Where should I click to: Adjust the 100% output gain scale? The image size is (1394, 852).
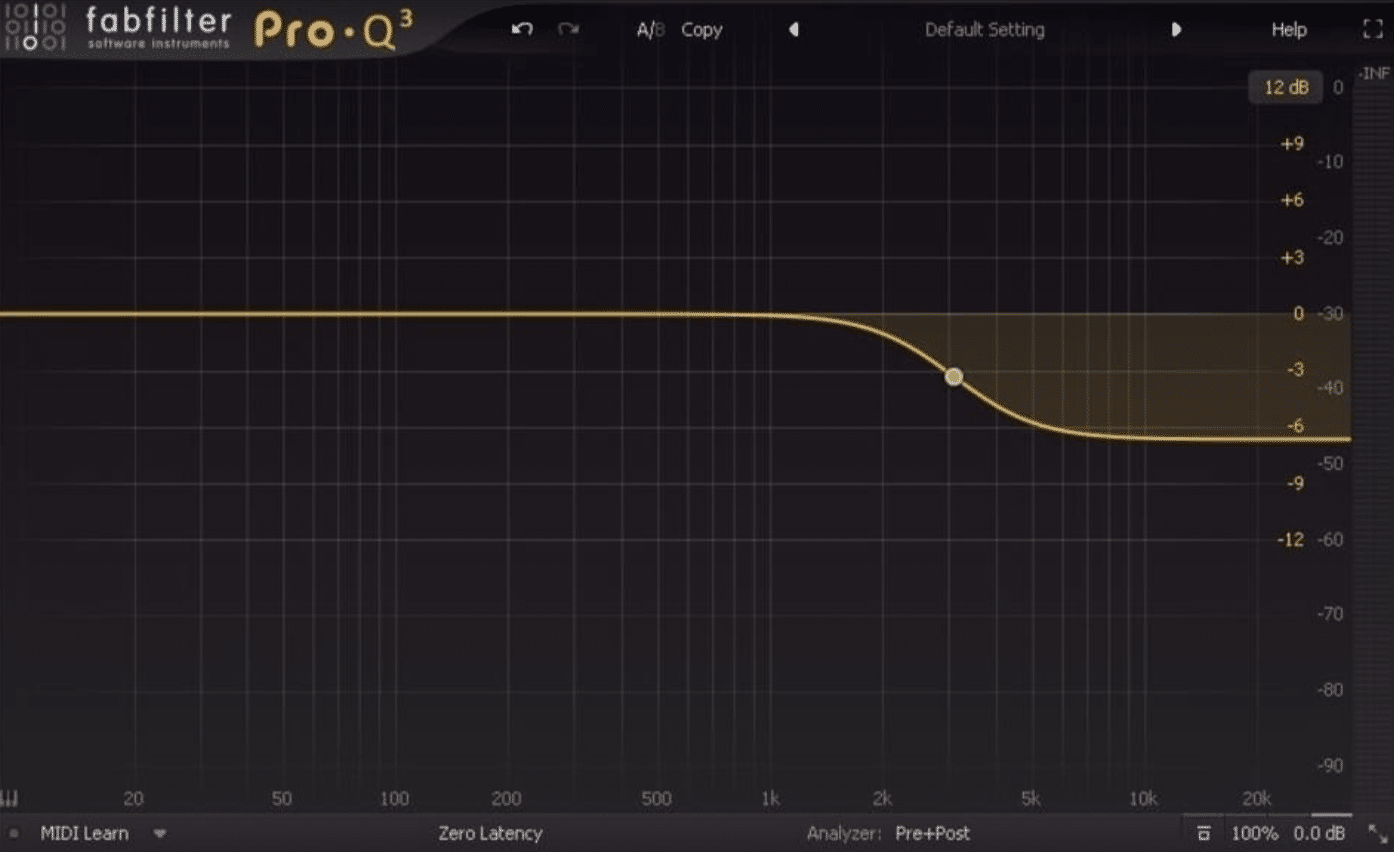click(1254, 833)
